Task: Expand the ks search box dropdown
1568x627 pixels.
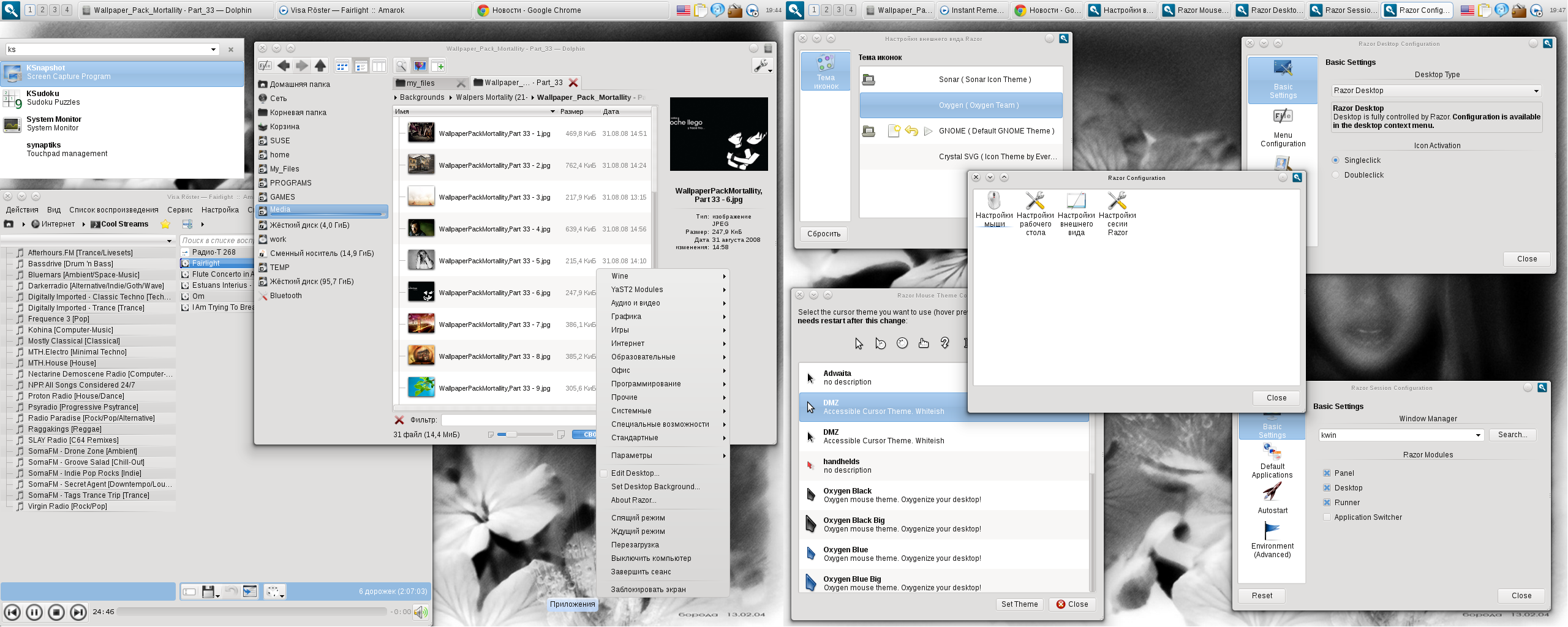Action: (213, 50)
